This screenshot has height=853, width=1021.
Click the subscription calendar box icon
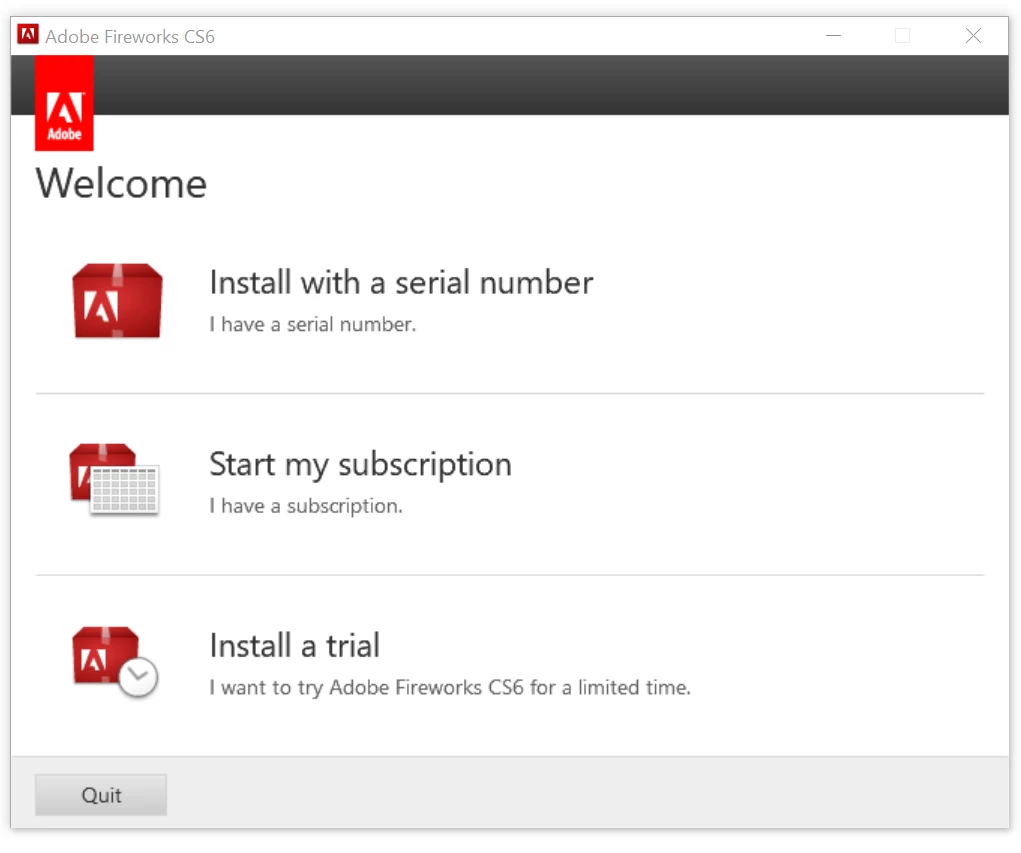tap(115, 480)
